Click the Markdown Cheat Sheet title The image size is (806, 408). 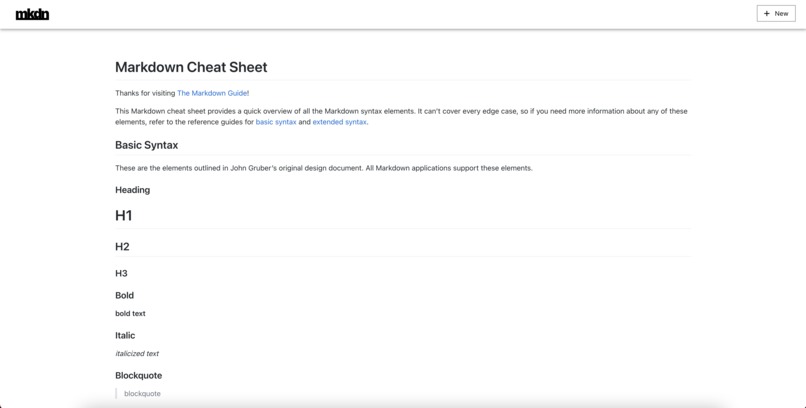point(191,67)
